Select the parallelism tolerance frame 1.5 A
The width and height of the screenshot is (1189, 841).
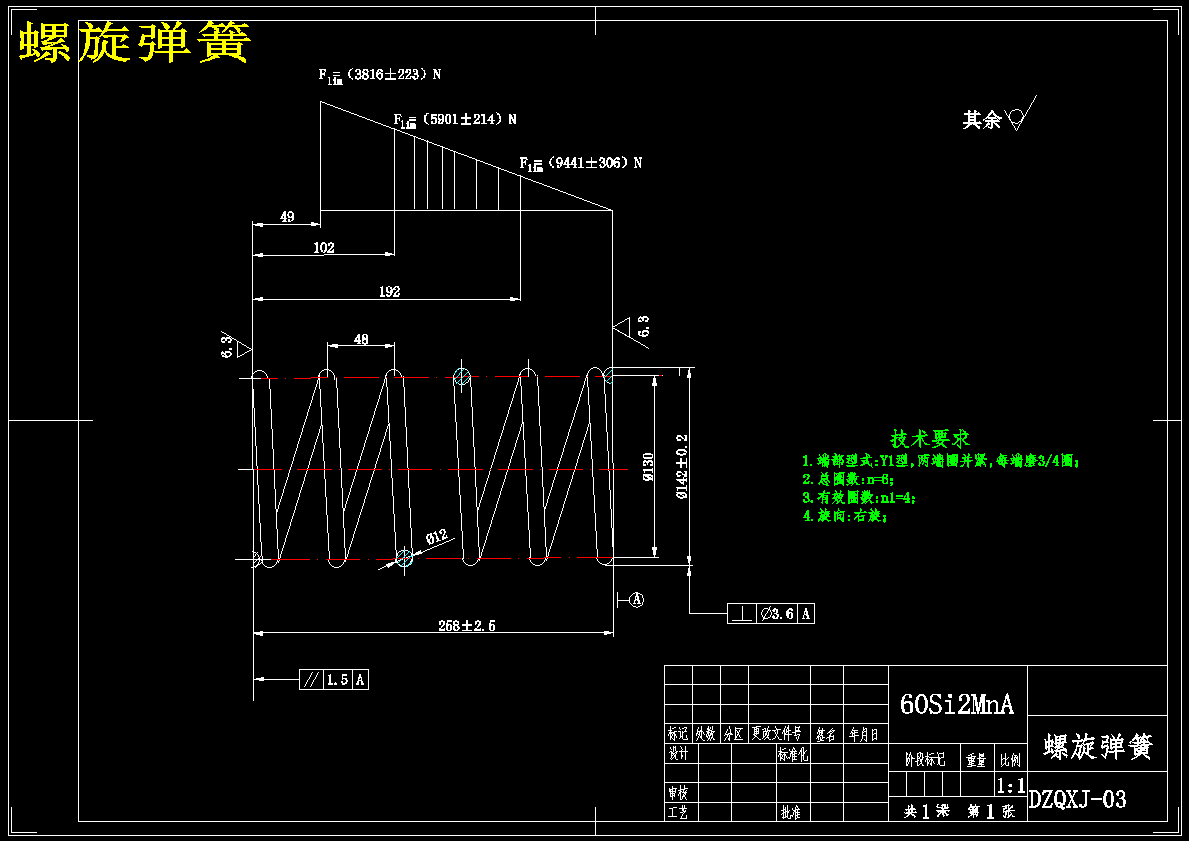point(334,679)
